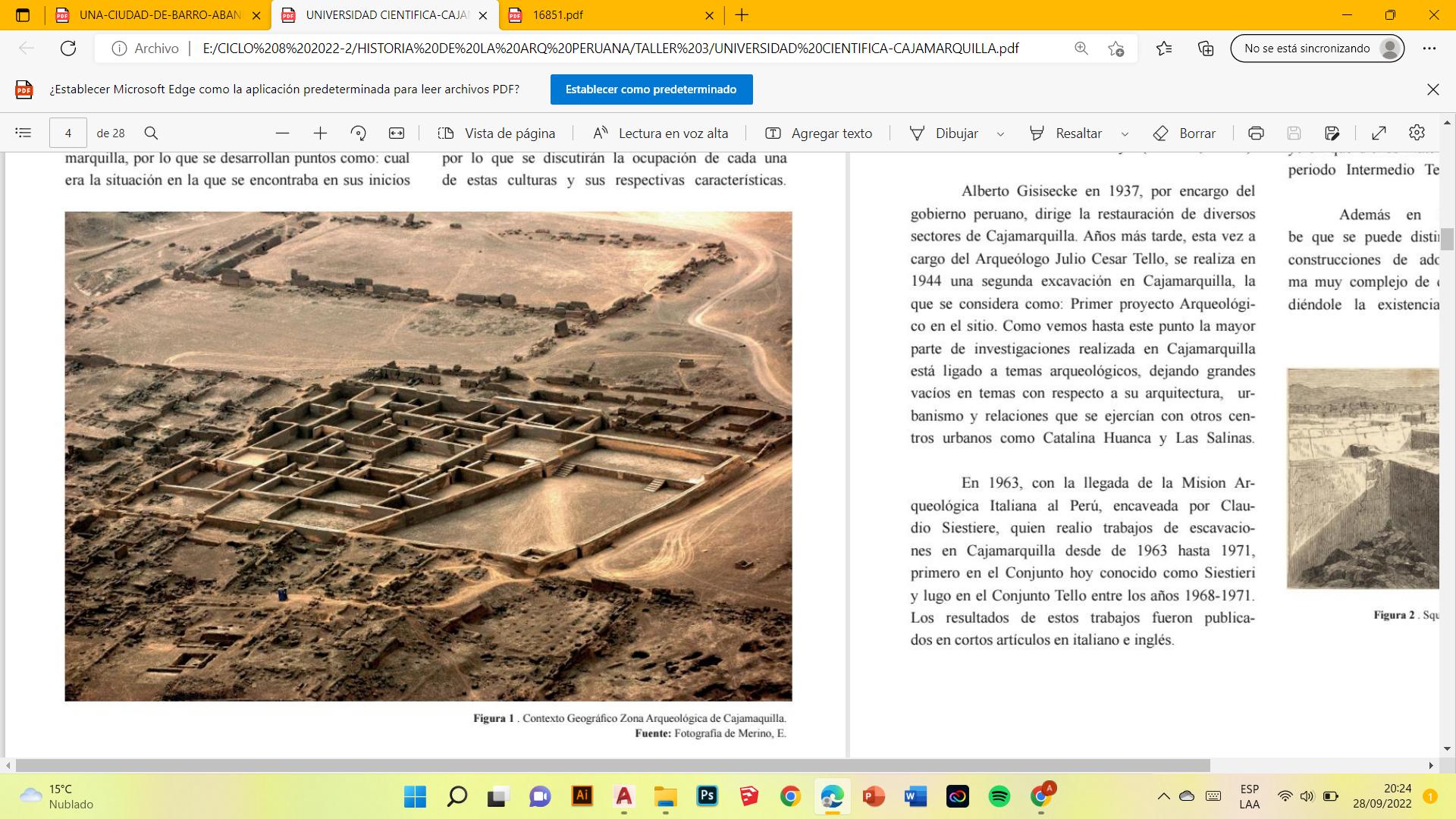Zoom out with the minus button
Screen dimensions: 1456x819
pyautogui.click(x=283, y=133)
